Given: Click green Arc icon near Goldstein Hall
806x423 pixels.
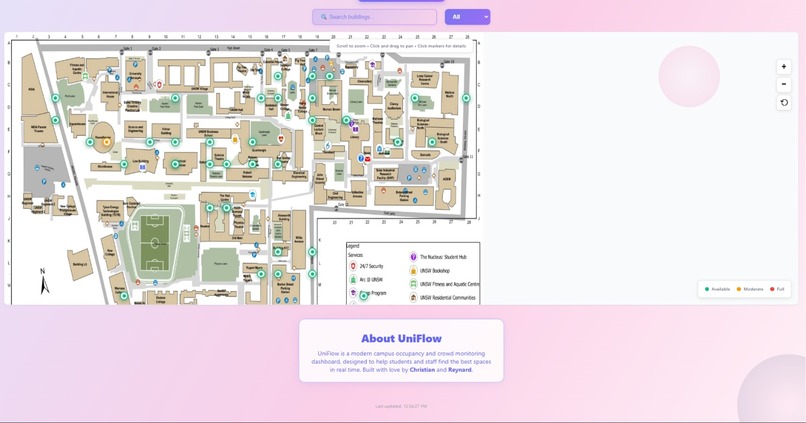Looking at the screenshot, I should pyautogui.click(x=288, y=116).
